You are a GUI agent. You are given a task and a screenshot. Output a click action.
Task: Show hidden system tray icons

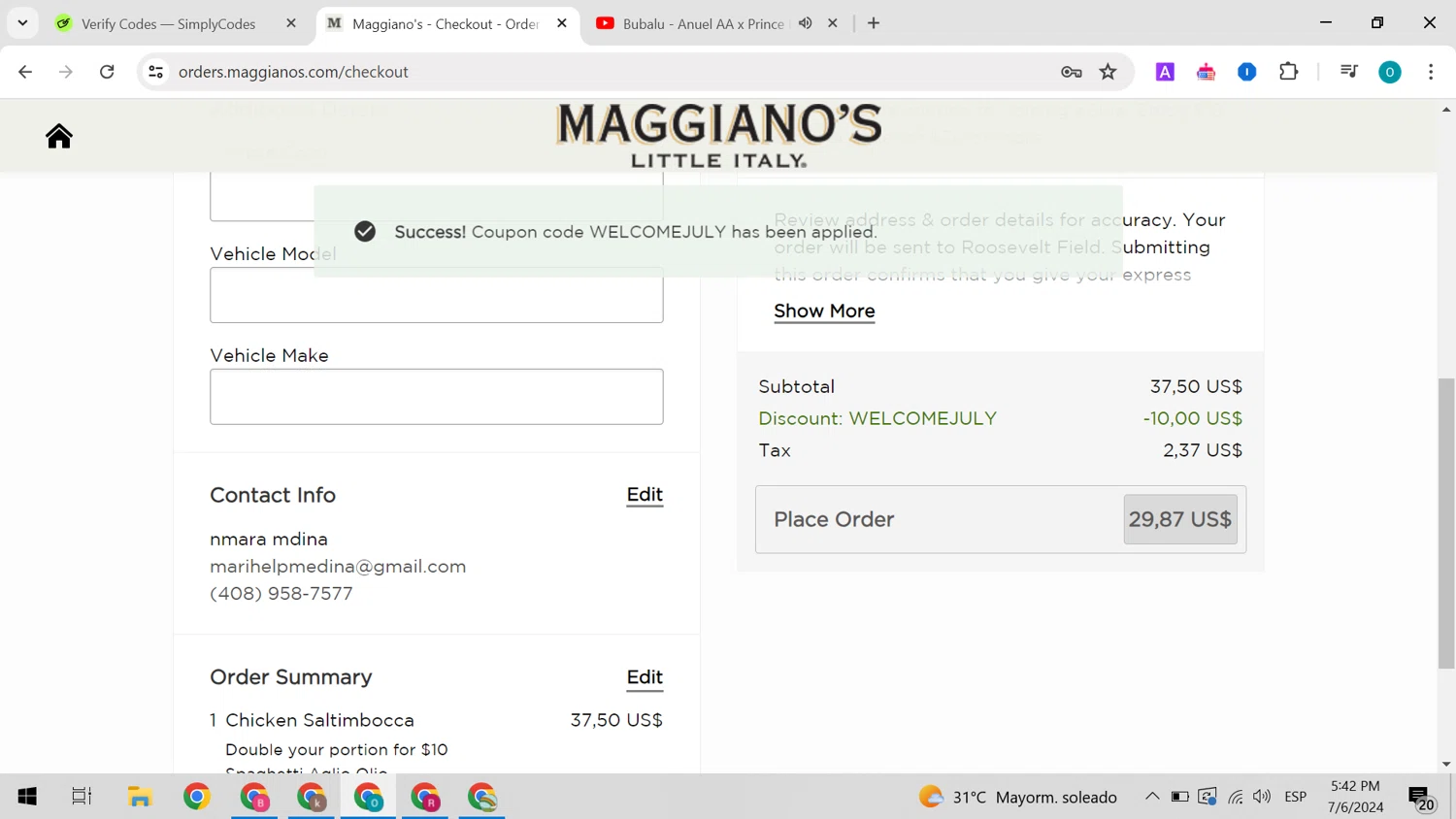(1152, 797)
